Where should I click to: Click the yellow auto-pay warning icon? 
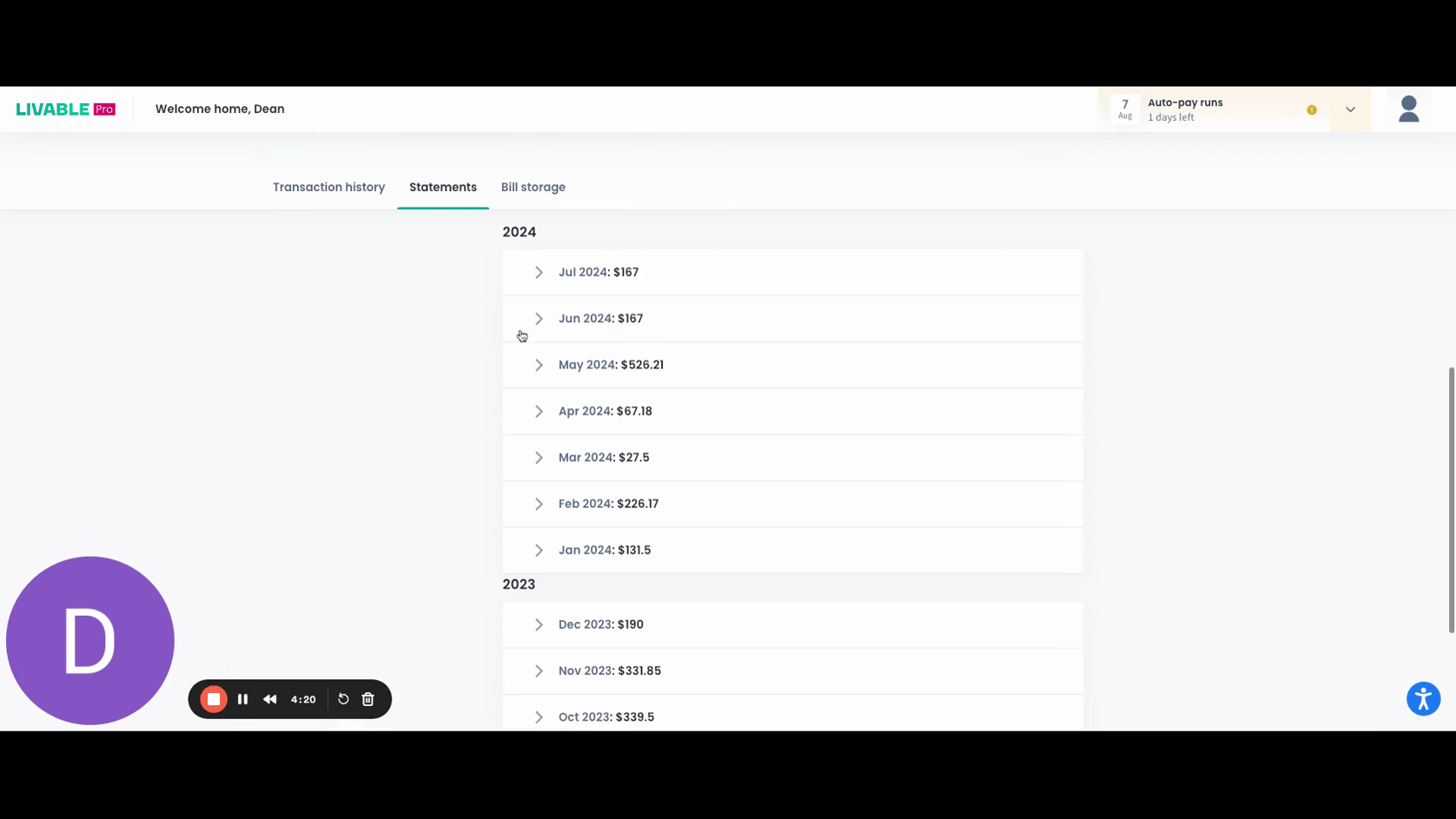(x=1311, y=110)
